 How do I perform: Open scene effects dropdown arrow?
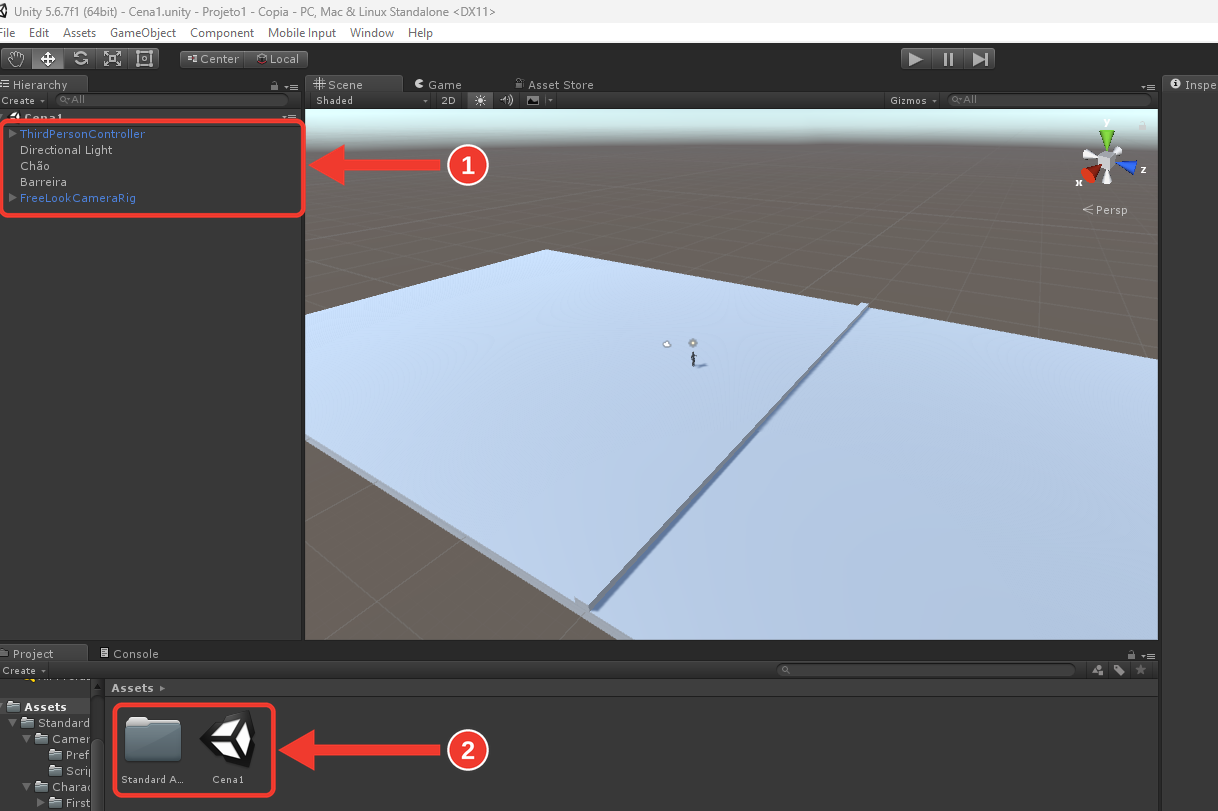click(551, 100)
